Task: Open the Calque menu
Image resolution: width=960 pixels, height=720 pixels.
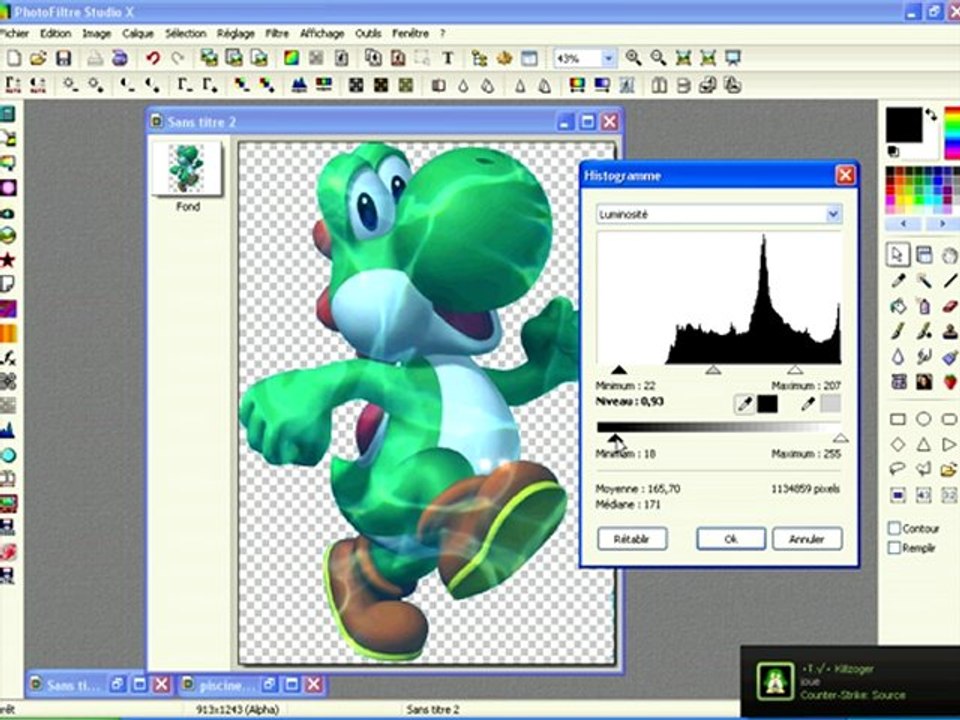Action: coord(137,34)
